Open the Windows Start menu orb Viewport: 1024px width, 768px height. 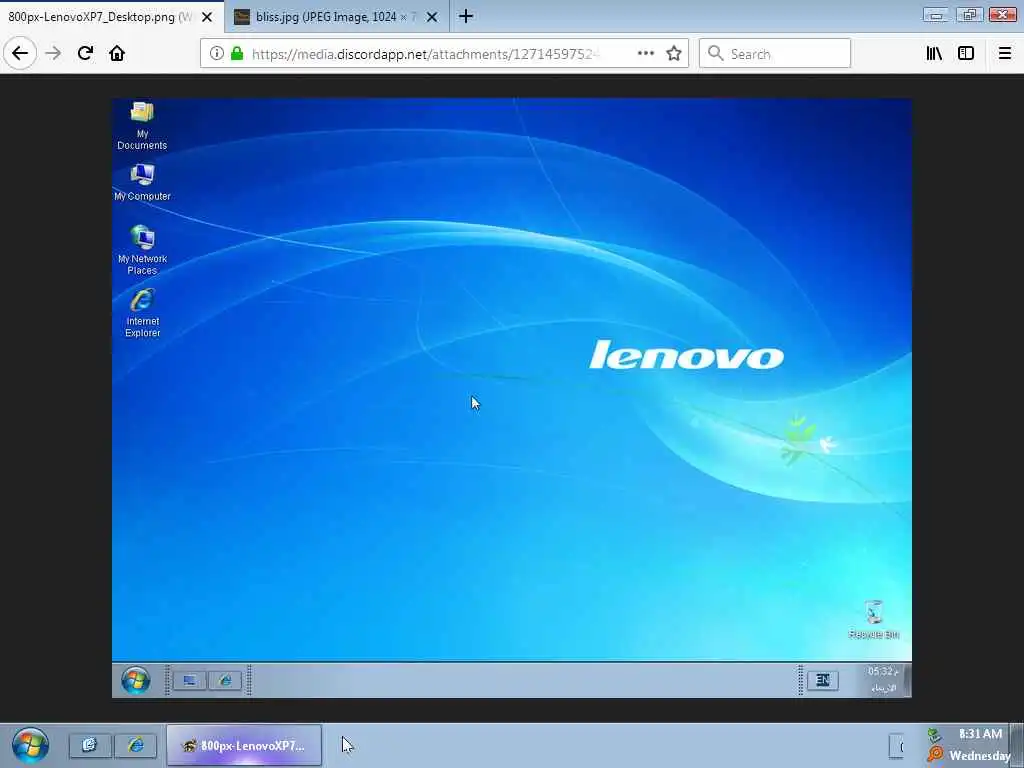(x=30, y=745)
